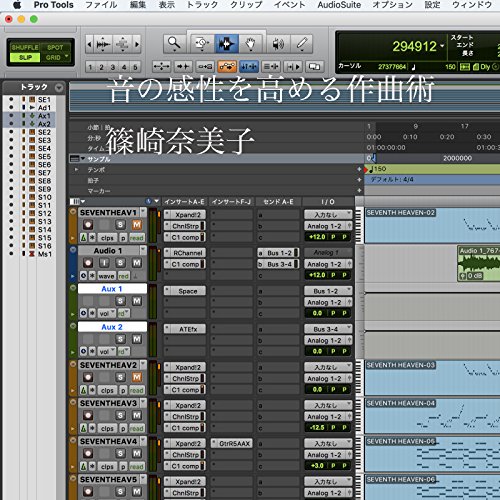Open SEVENTHEAV1 track name dropdown
This screenshot has height=500, width=500.
[143, 212]
